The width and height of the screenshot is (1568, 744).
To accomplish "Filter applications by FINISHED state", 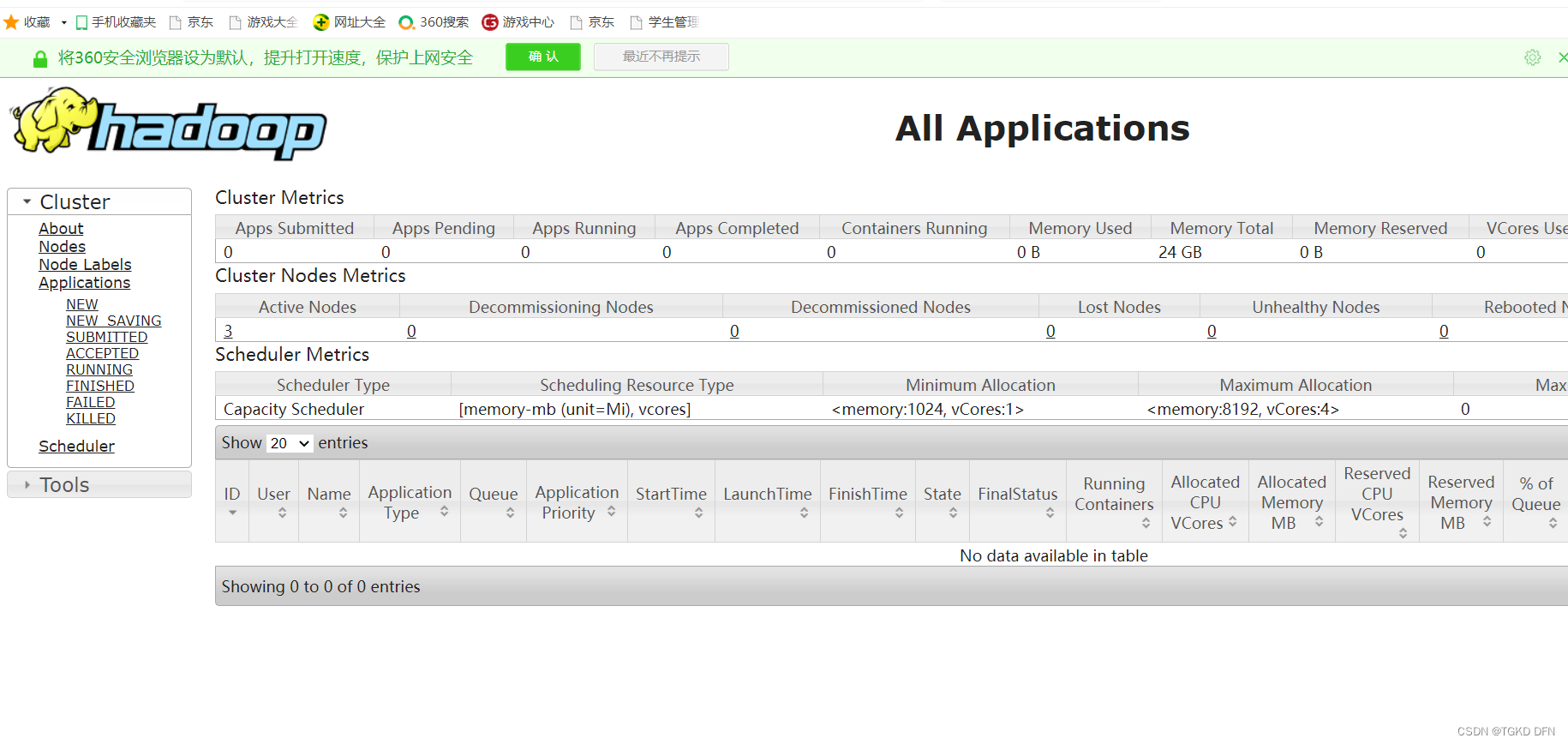I will pos(100,386).
